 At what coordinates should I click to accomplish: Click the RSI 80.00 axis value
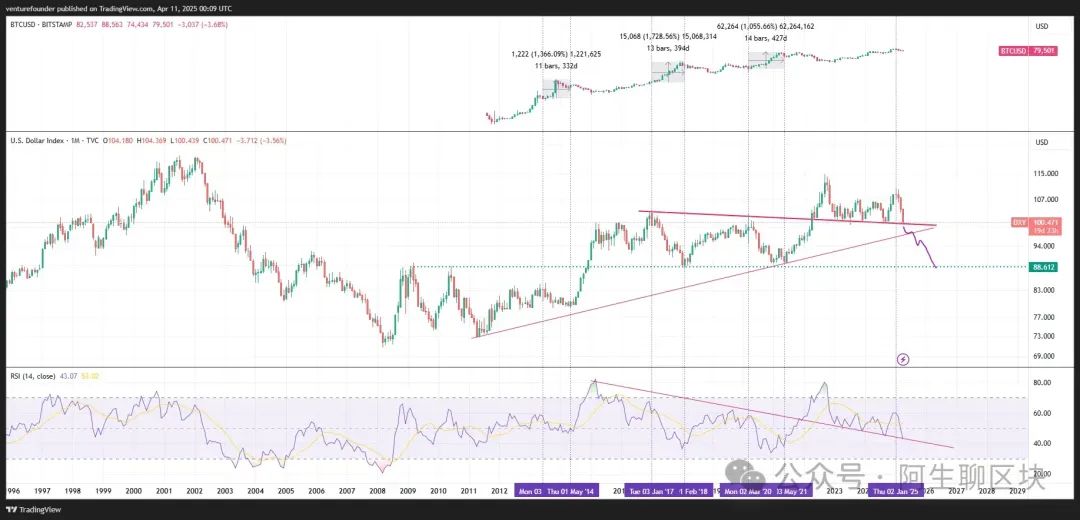(x=1043, y=382)
